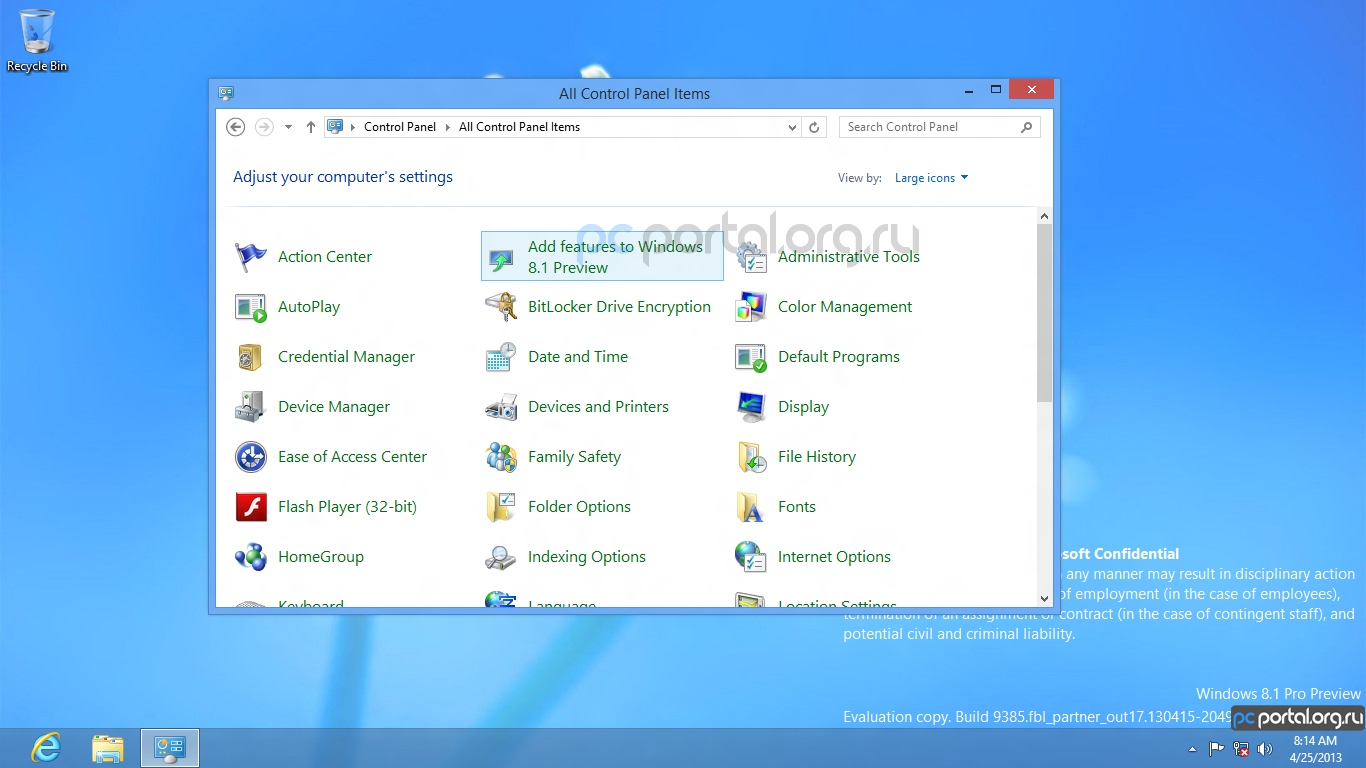Open File Explorer from the taskbar
This screenshot has width=1366, height=768.
(x=108, y=748)
